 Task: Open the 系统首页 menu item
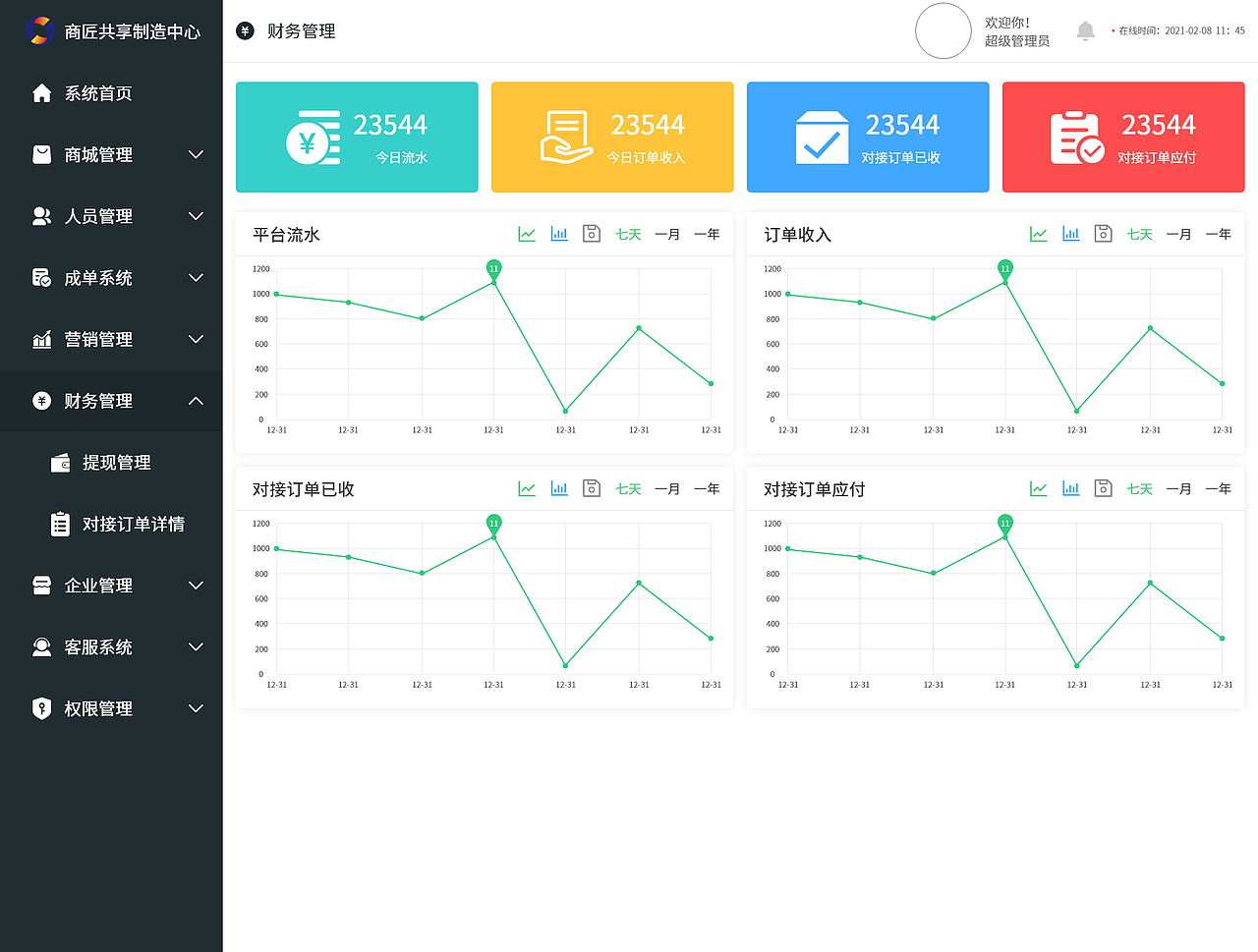[111, 93]
